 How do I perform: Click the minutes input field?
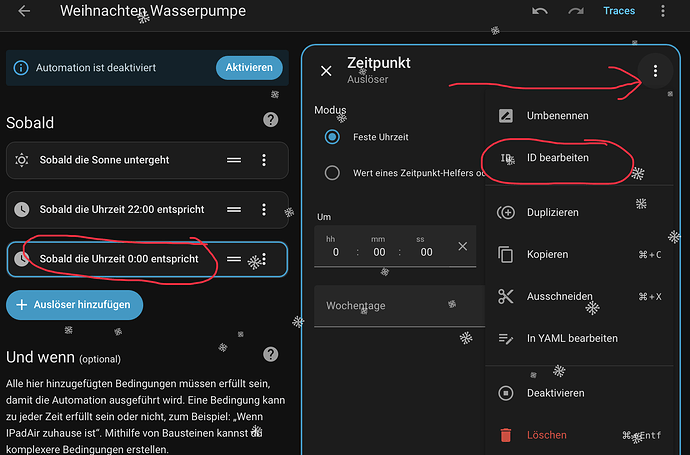[x=378, y=252]
